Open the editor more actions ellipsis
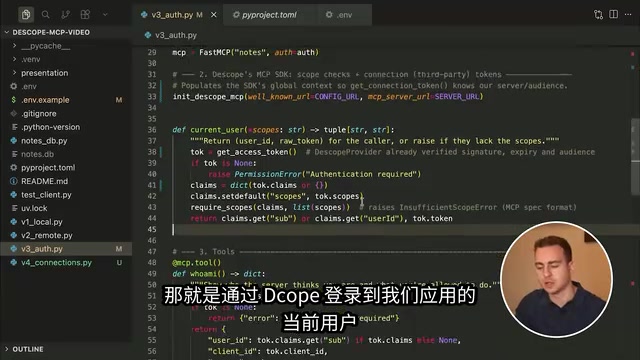The height and width of the screenshot is (360, 640). [628, 14]
